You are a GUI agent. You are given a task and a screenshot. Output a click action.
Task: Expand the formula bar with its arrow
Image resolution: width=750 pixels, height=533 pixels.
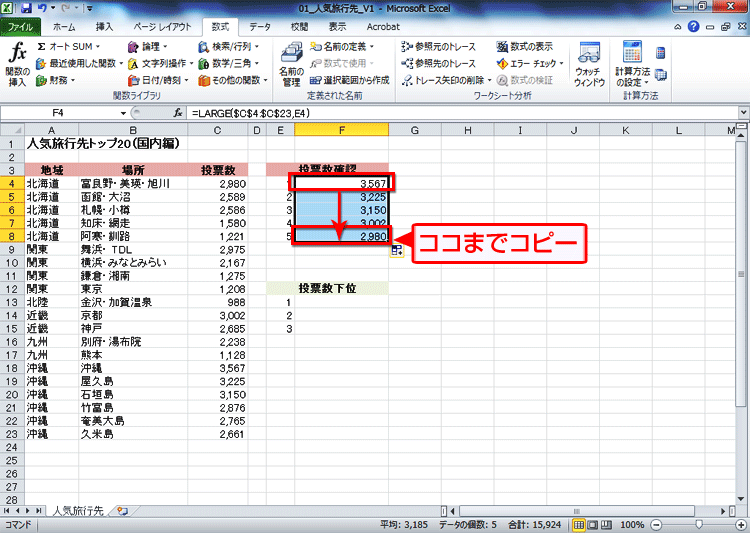743,112
